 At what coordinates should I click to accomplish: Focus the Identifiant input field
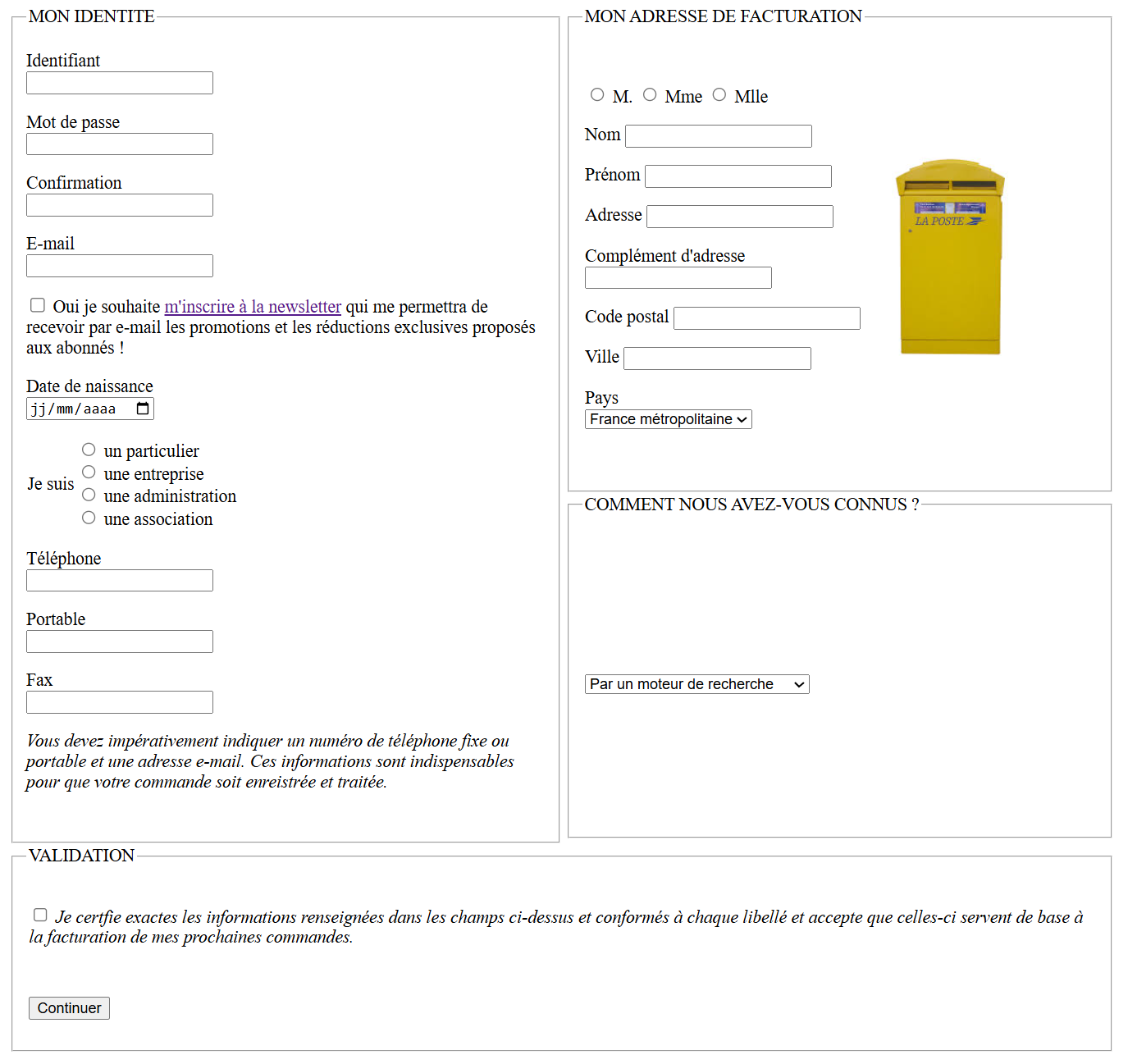[120, 83]
